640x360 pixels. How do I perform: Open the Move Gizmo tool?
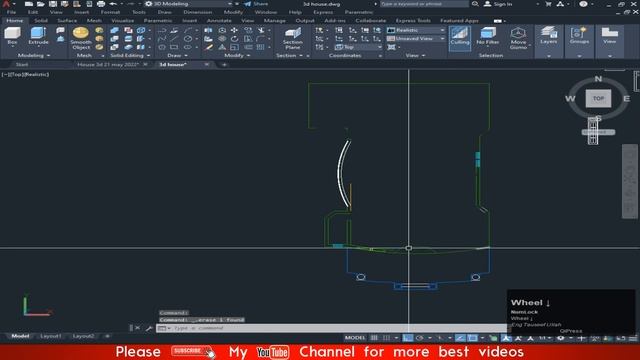(518, 38)
